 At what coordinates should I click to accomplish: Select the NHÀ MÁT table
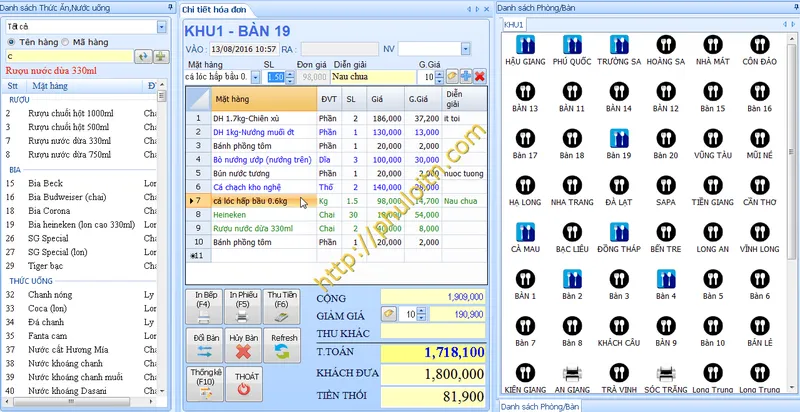point(713,45)
